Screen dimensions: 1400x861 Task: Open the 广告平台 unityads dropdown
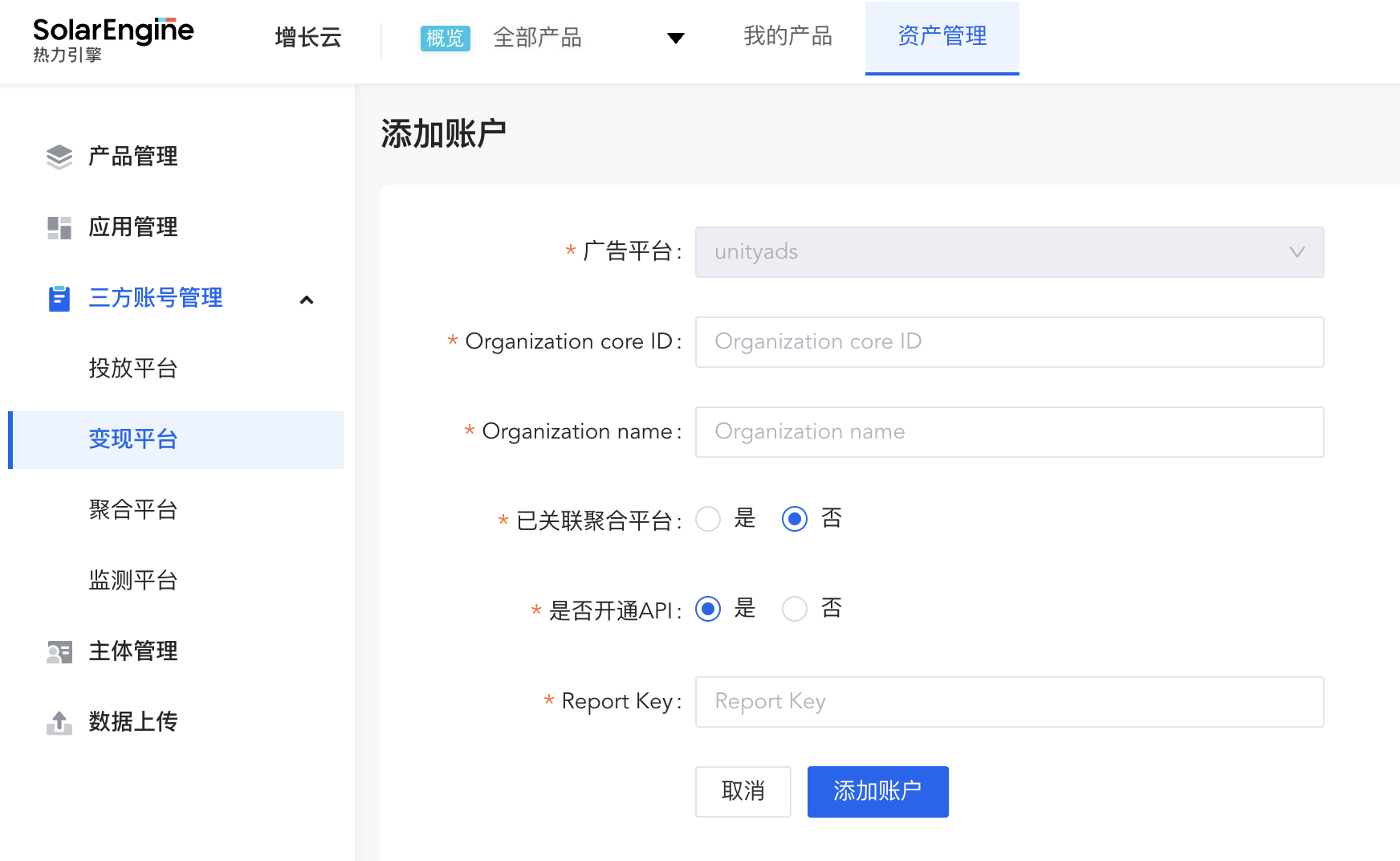pos(1009,252)
